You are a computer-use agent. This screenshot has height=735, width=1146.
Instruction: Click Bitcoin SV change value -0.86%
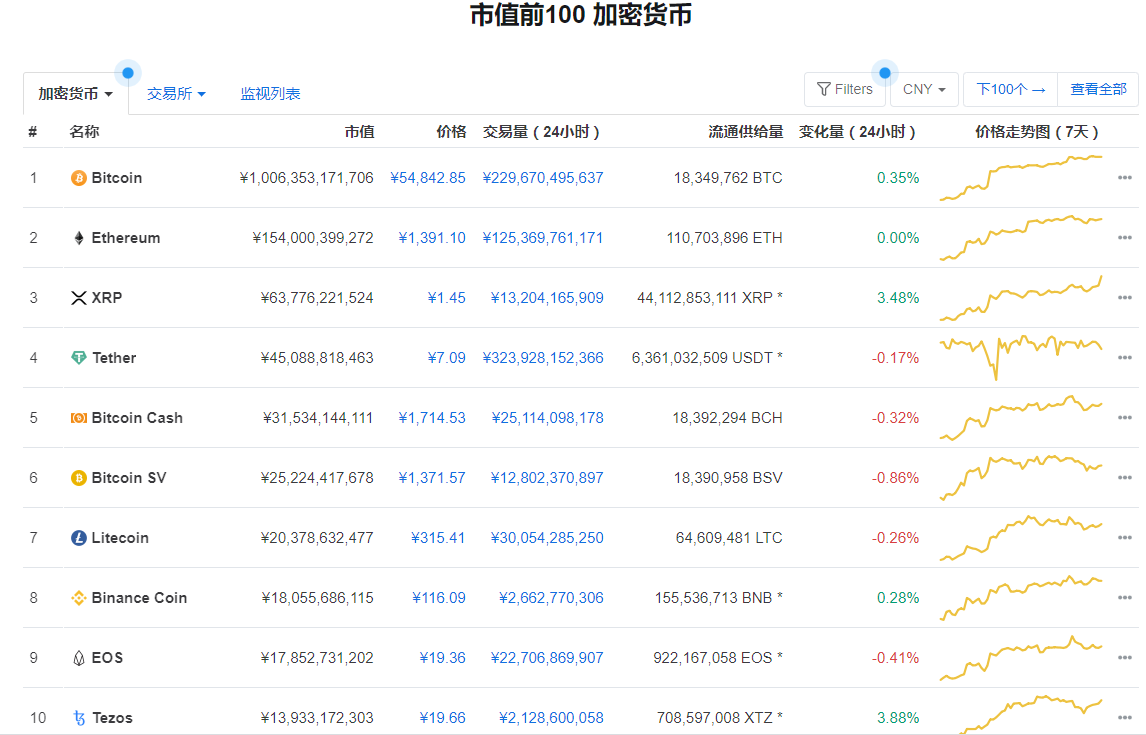tap(895, 478)
